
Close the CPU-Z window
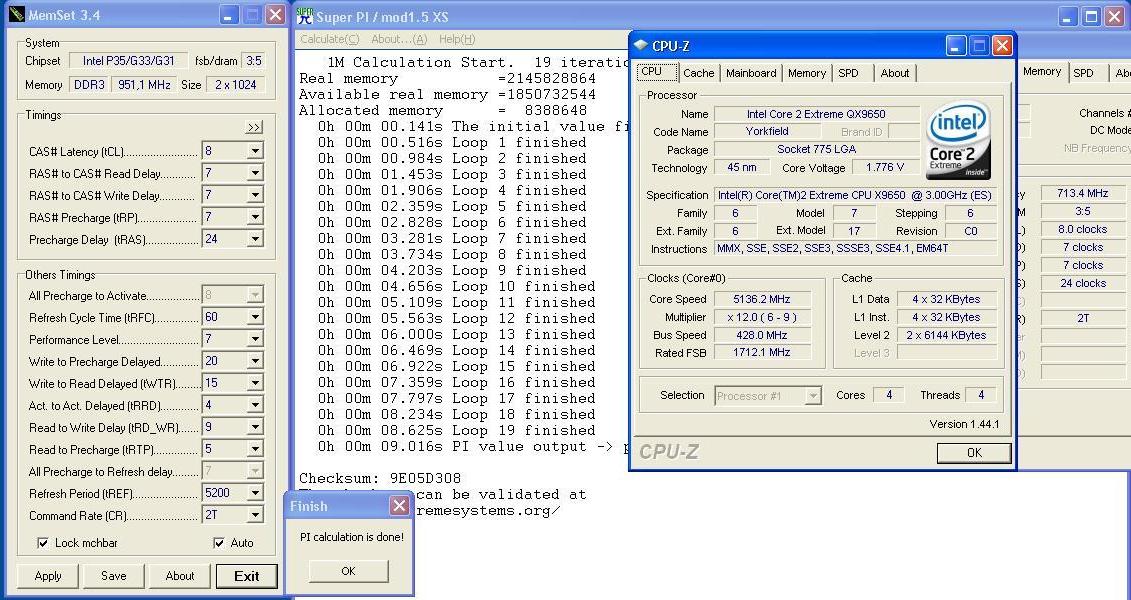1002,46
